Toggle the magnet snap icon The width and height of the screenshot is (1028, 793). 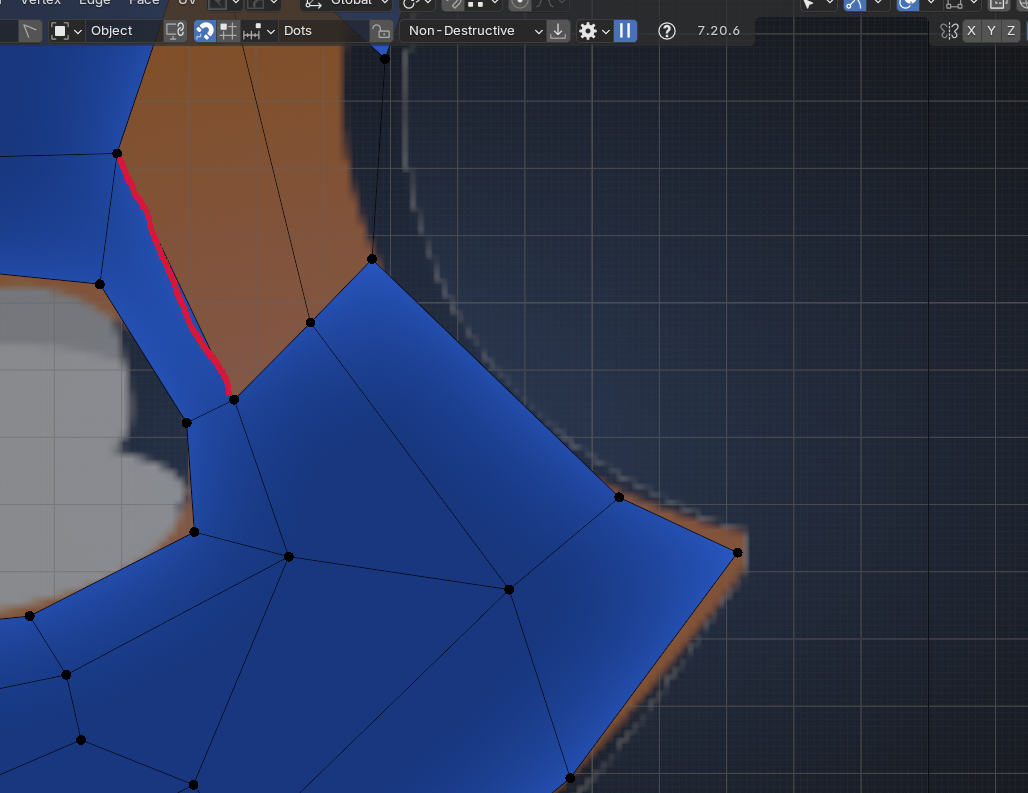[204, 31]
